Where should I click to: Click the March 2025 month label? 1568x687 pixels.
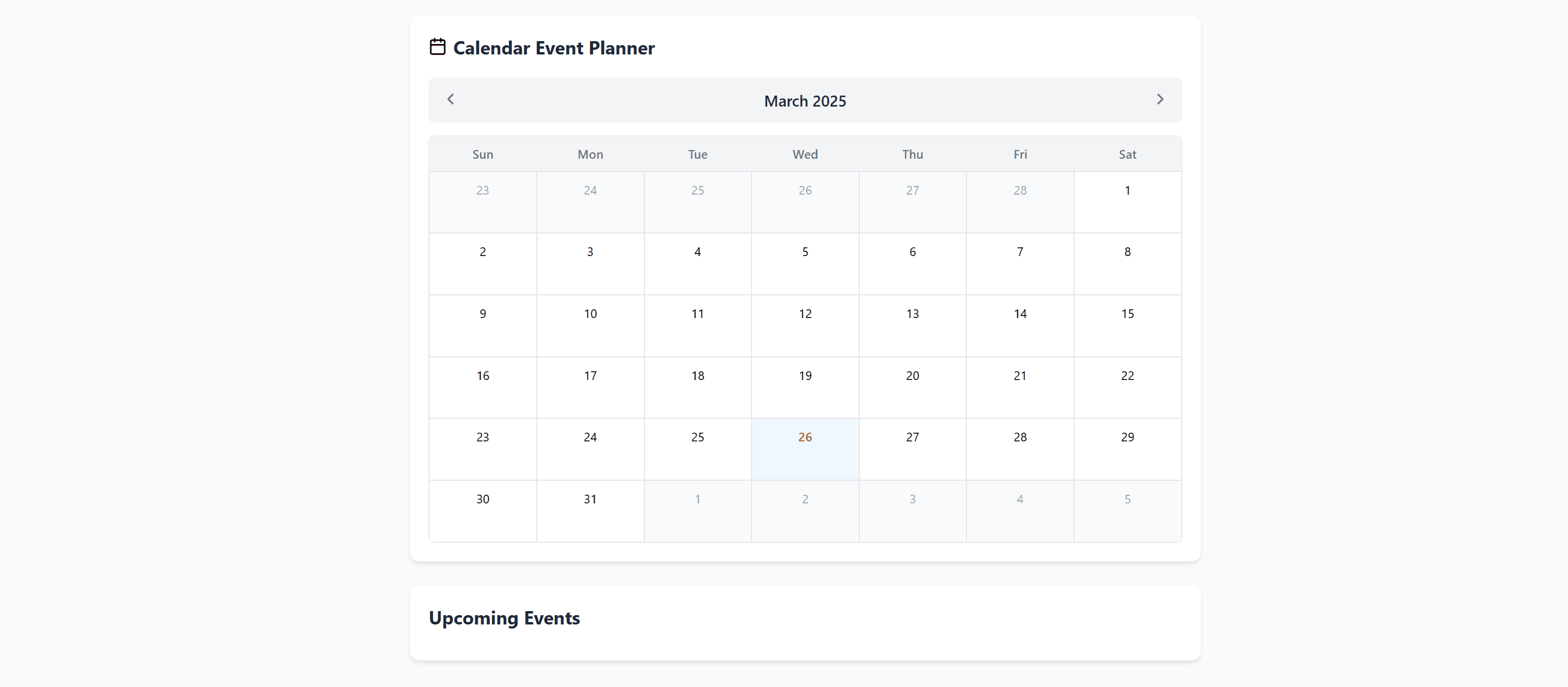click(805, 101)
